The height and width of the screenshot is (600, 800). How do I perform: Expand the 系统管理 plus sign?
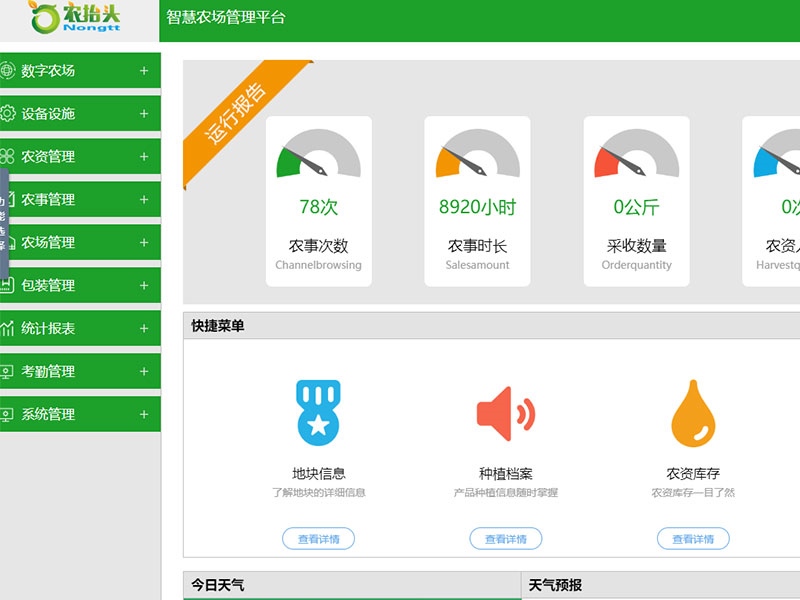coord(144,414)
